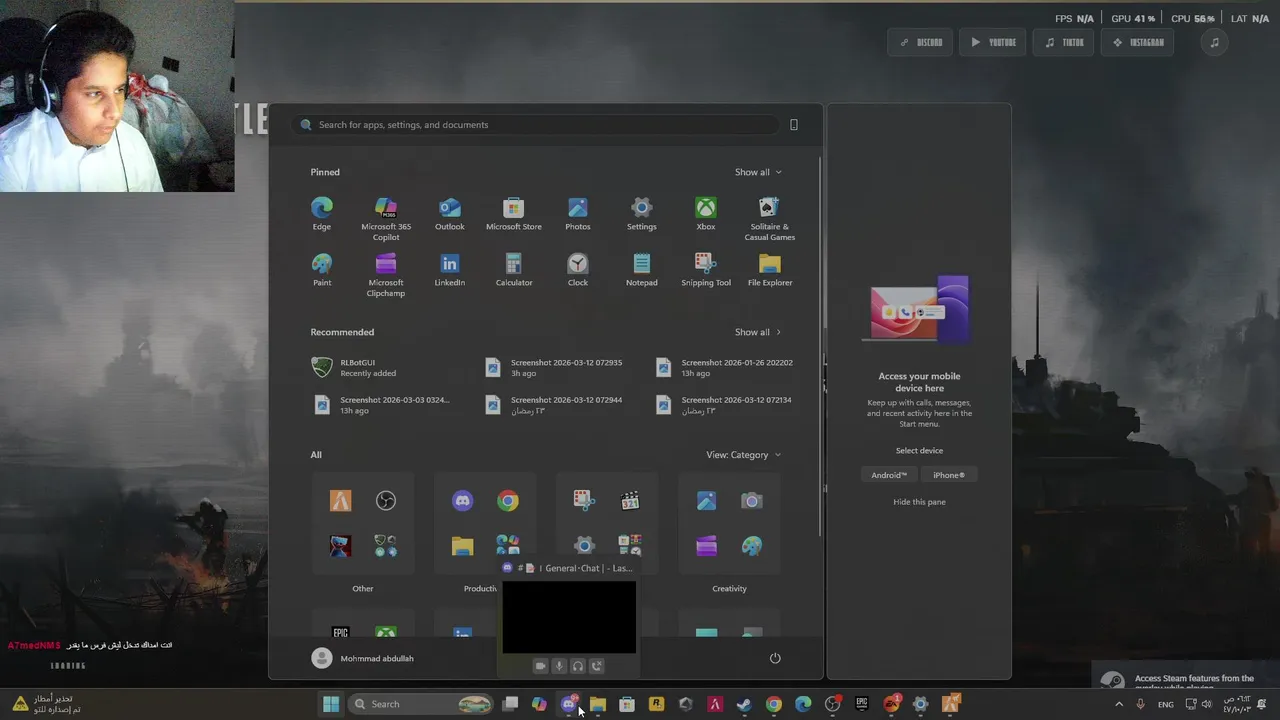
Task: Click the Instagram overlay button
Action: click(1138, 43)
